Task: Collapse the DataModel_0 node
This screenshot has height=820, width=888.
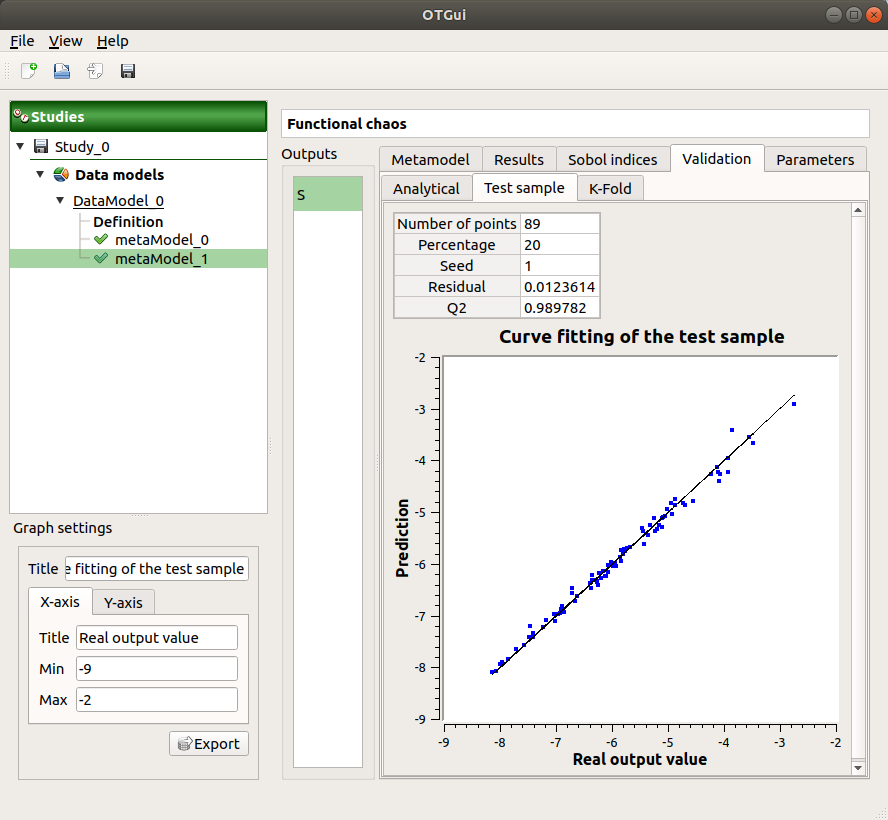Action: 60,200
